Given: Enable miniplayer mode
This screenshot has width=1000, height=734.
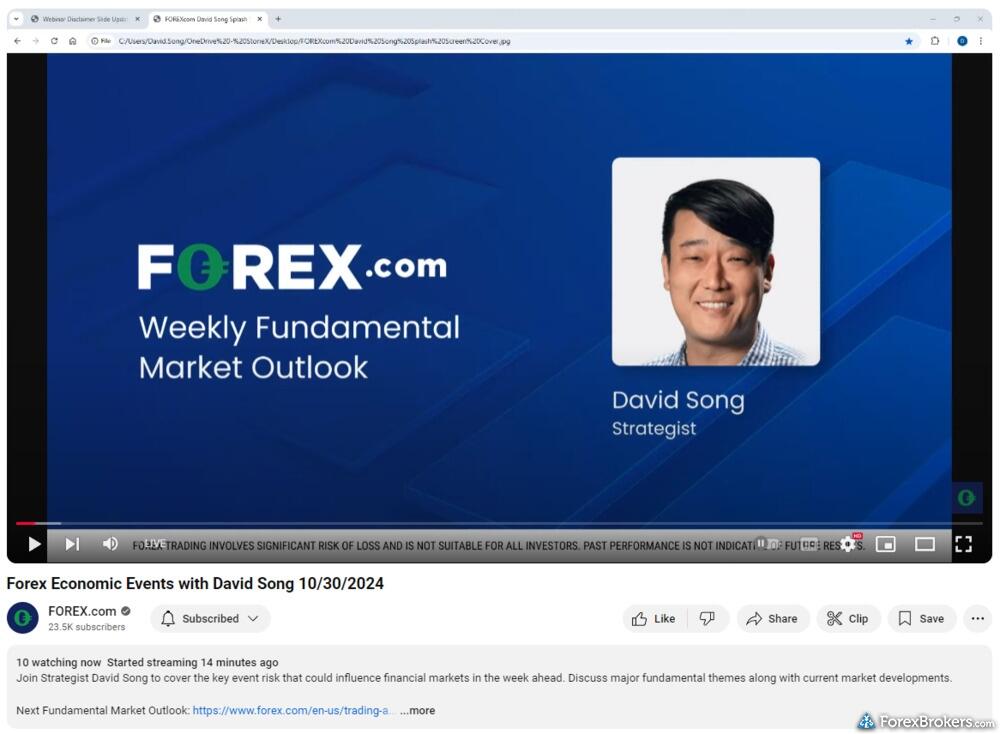Looking at the screenshot, I should [x=885, y=544].
